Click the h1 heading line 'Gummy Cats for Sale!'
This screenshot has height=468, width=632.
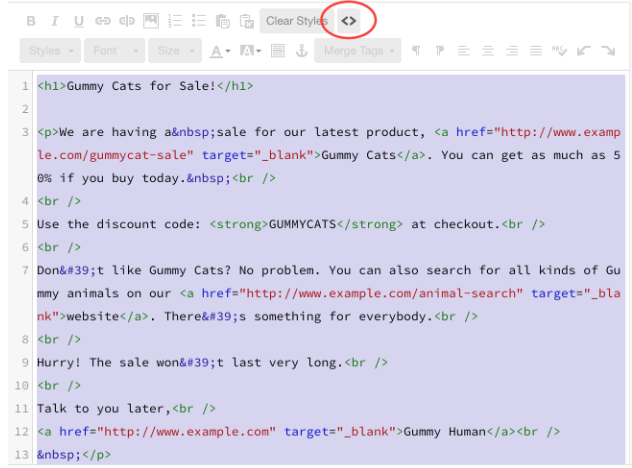pyautogui.click(x=145, y=86)
